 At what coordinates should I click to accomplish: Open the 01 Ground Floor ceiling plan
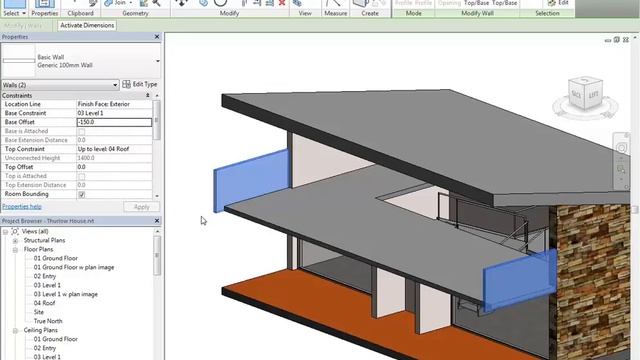[x=56, y=339]
